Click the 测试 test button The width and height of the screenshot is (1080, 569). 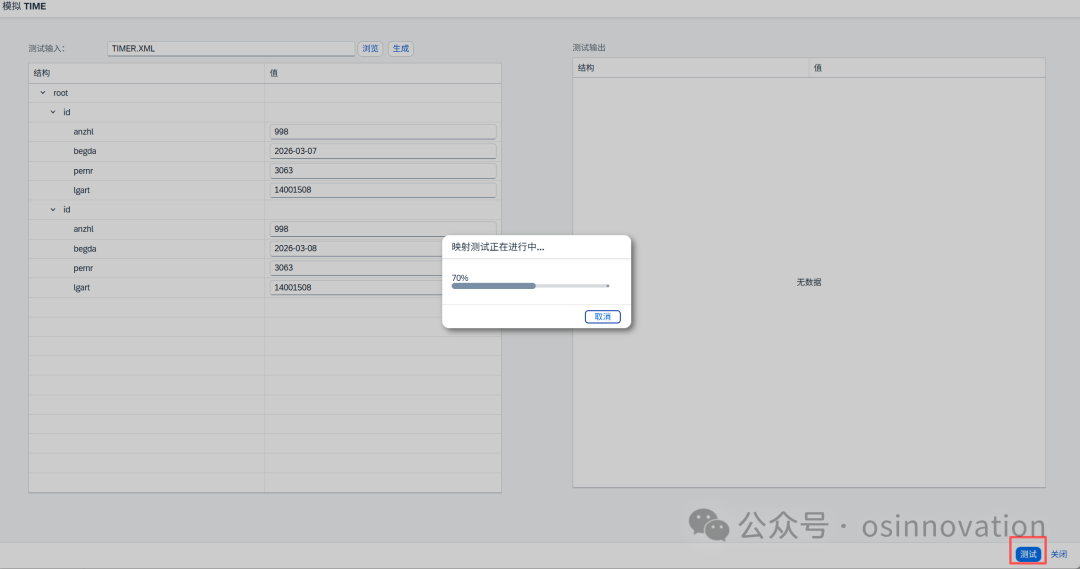point(1028,554)
